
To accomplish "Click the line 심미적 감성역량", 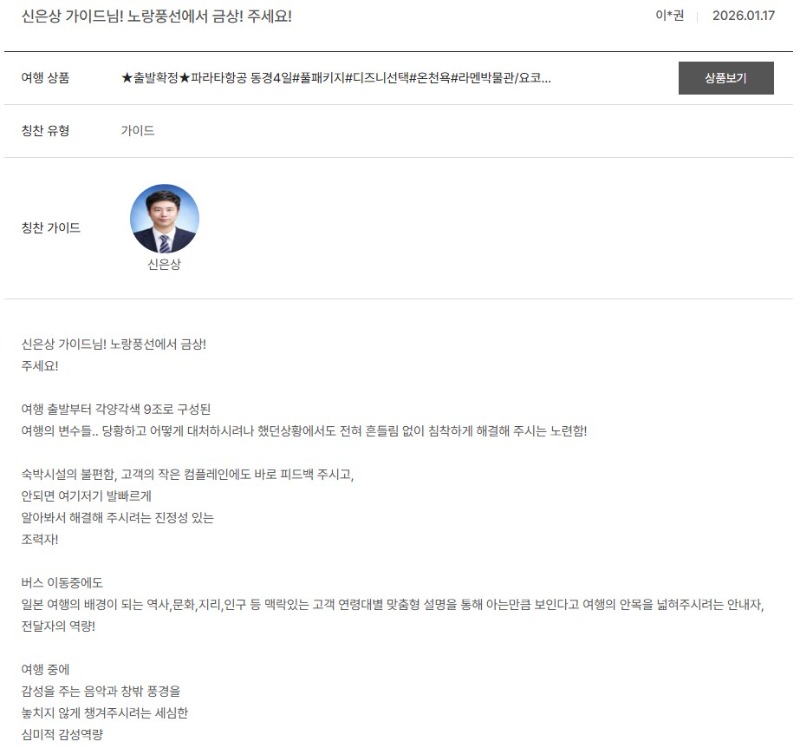I will point(62,735).
